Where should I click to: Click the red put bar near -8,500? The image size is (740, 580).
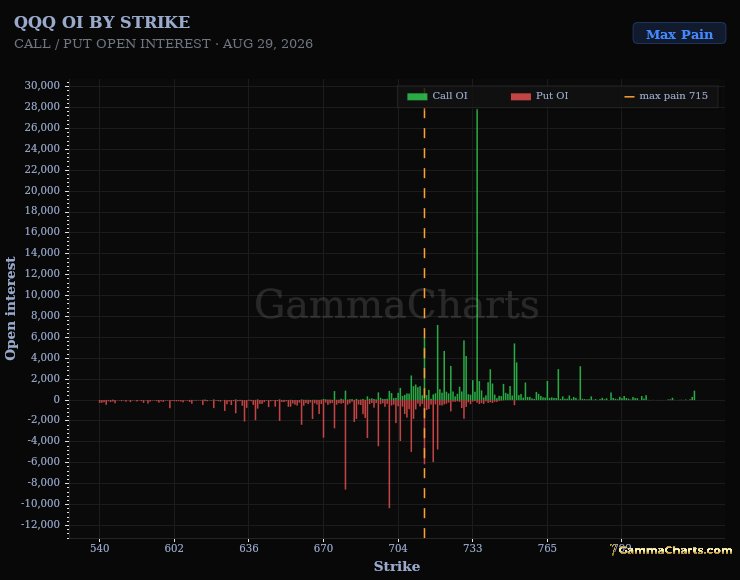tap(345, 445)
